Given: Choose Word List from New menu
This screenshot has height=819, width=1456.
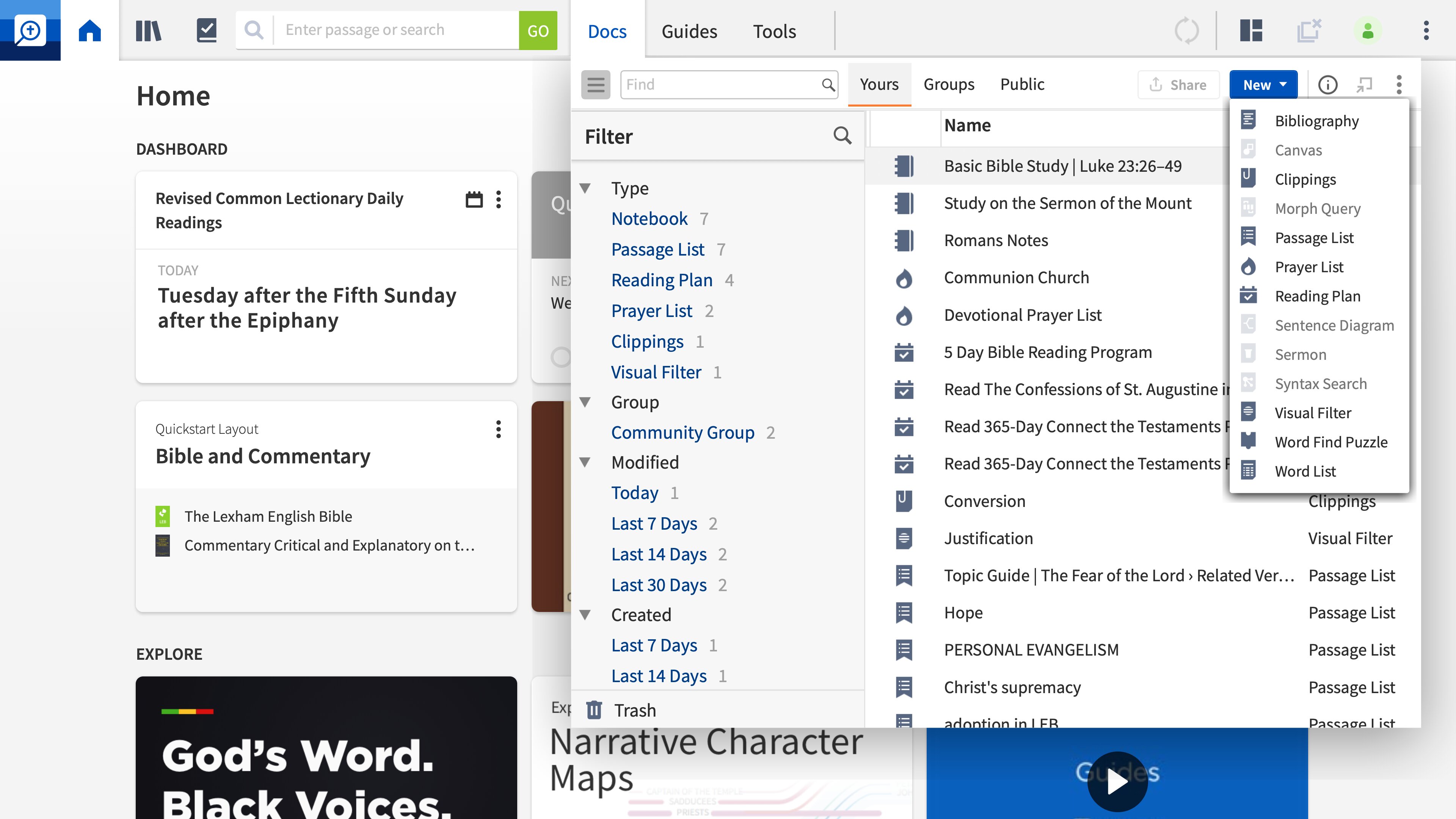Looking at the screenshot, I should [x=1319, y=471].
